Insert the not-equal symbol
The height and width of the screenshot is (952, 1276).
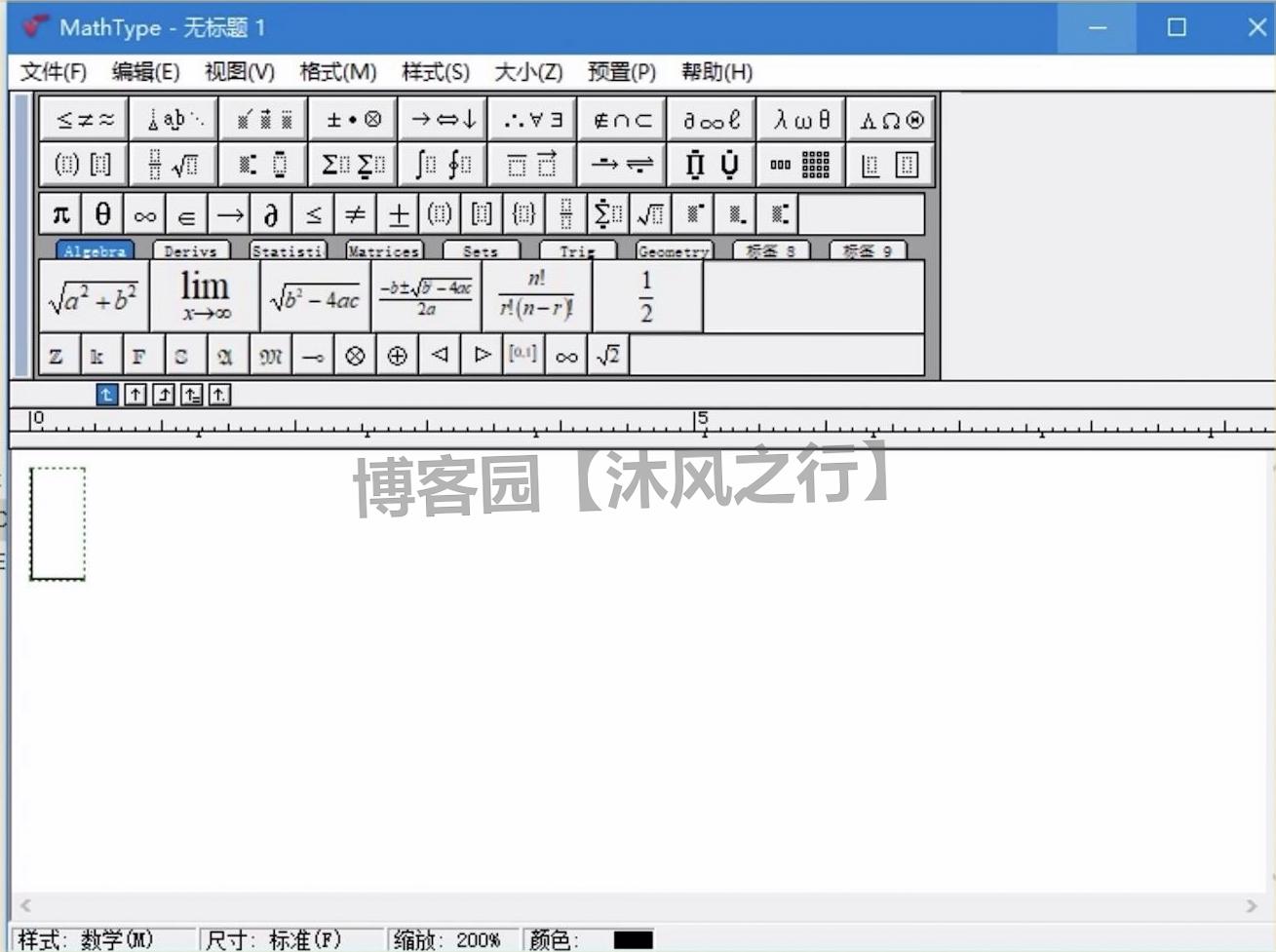356,214
